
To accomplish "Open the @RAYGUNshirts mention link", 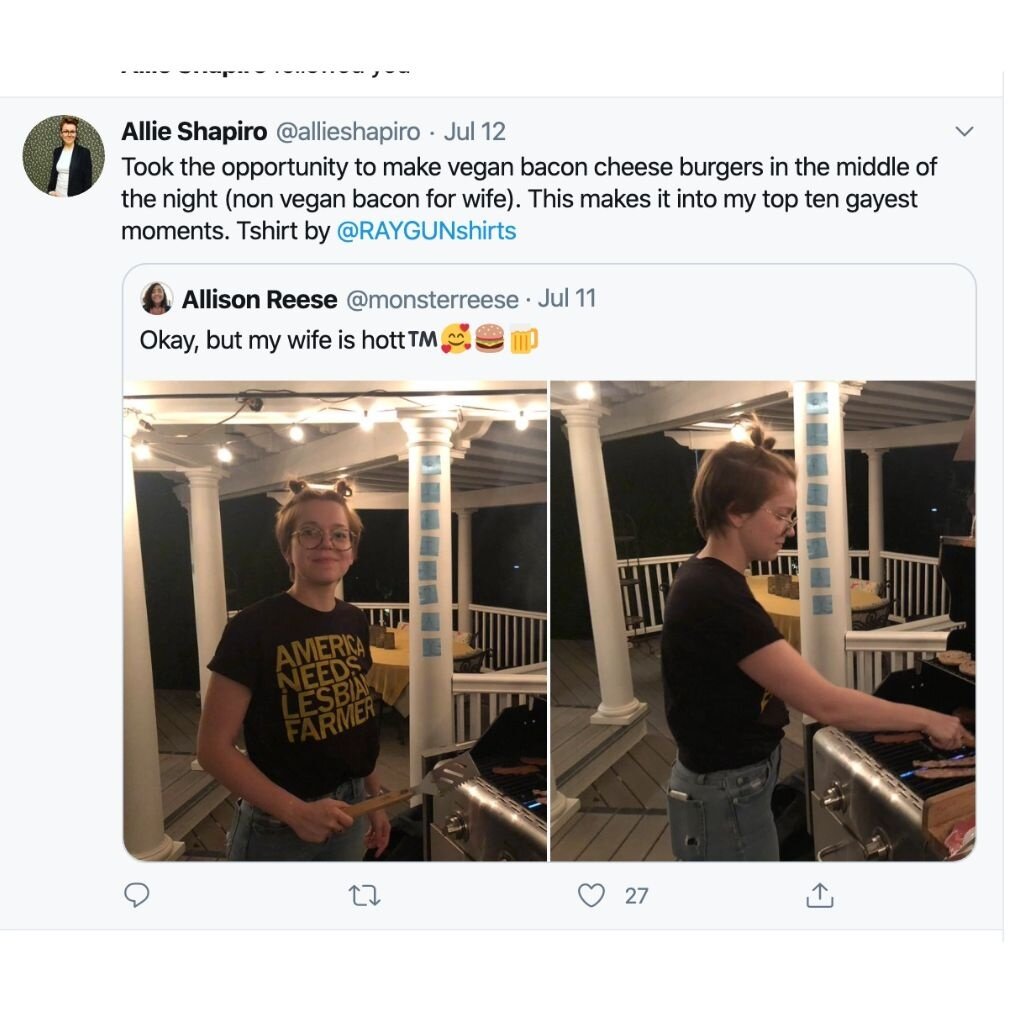I will tap(426, 231).
